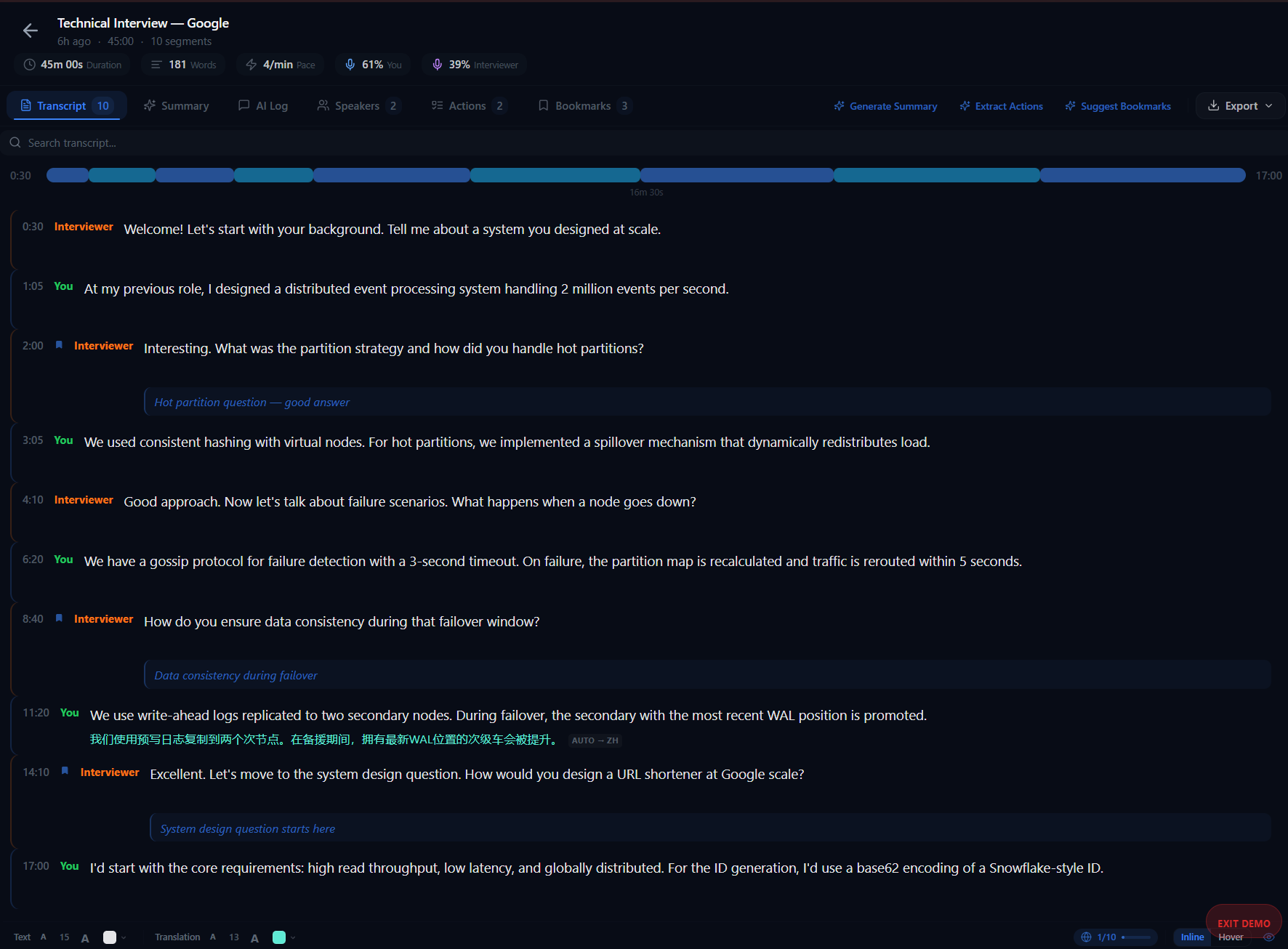Open the AI Log tab
The image size is (1288, 949).
click(x=263, y=105)
